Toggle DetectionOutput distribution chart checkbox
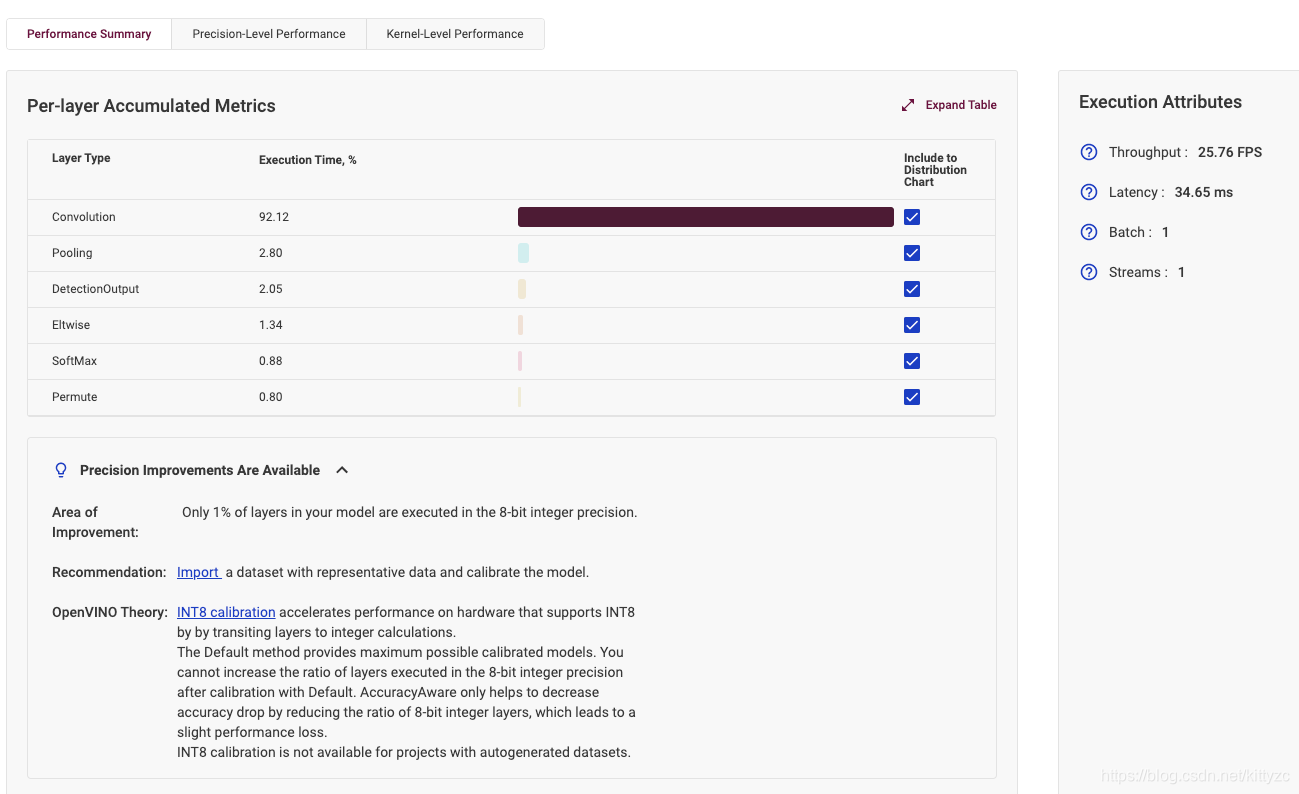This screenshot has width=1299, height=794. click(912, 289)
